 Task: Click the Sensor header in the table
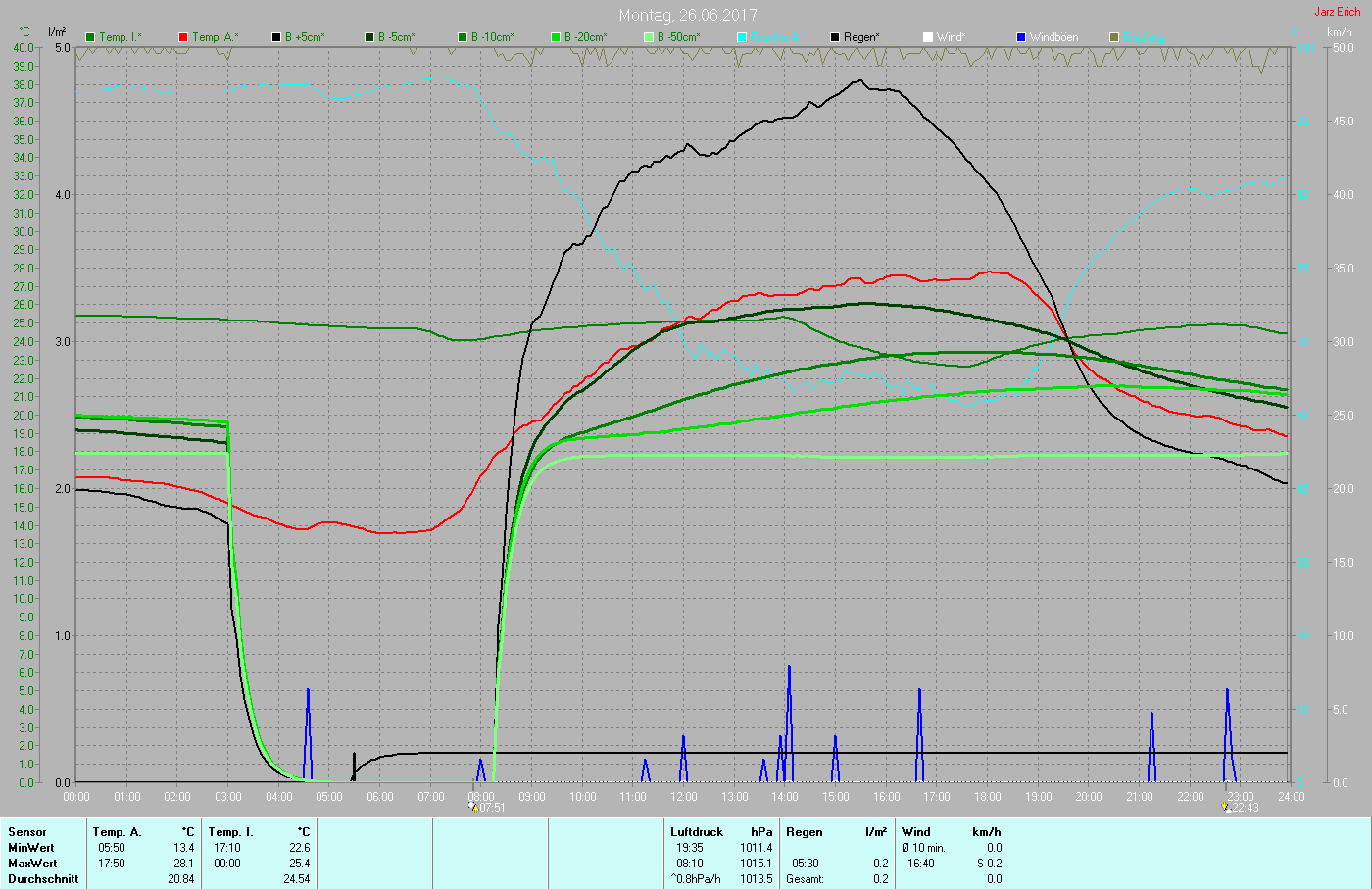click(27, 832)
